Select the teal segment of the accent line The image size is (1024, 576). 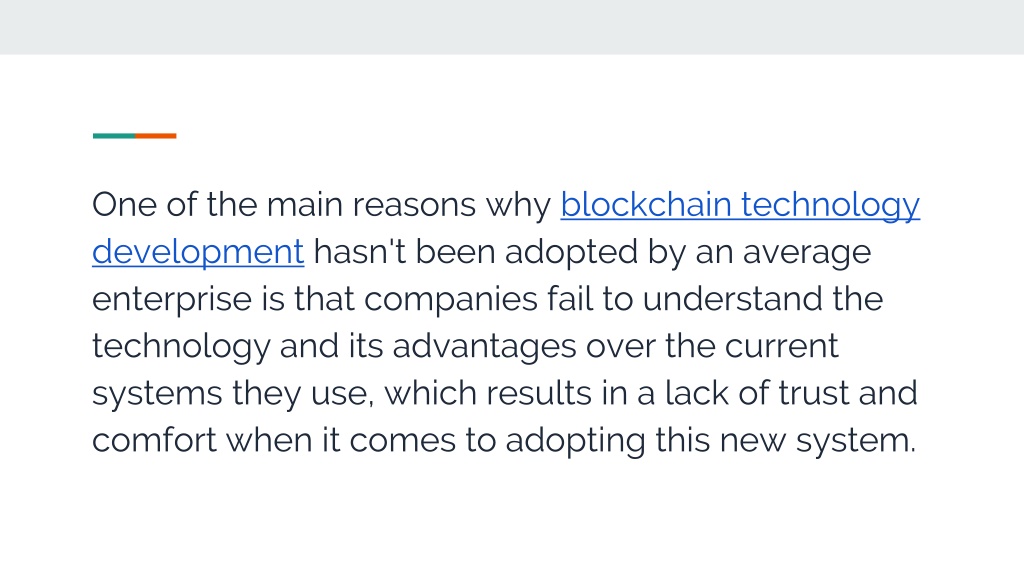(114, 136)
